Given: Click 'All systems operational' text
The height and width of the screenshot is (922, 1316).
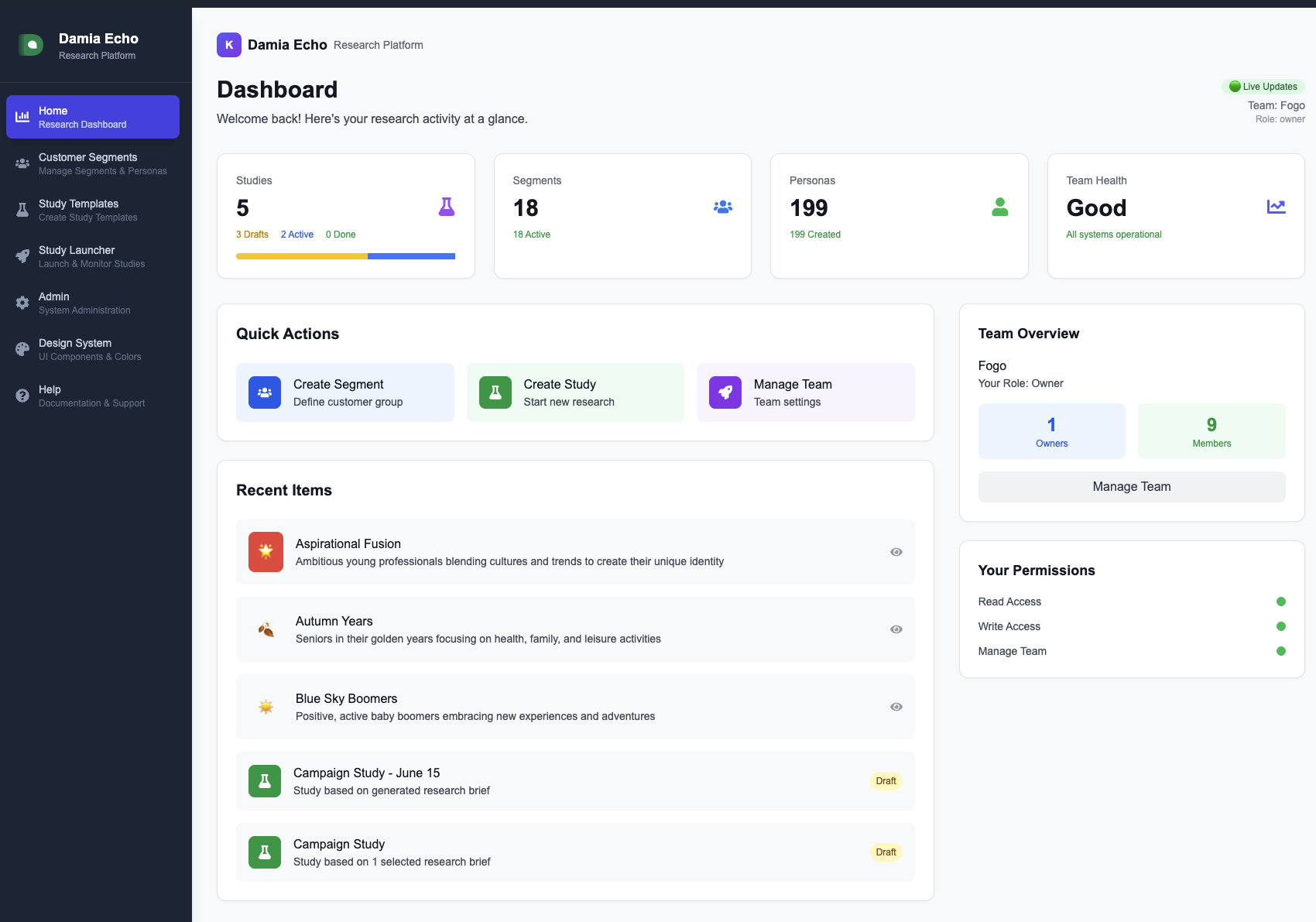Looking at the screenshot, I should (1114, 235).
